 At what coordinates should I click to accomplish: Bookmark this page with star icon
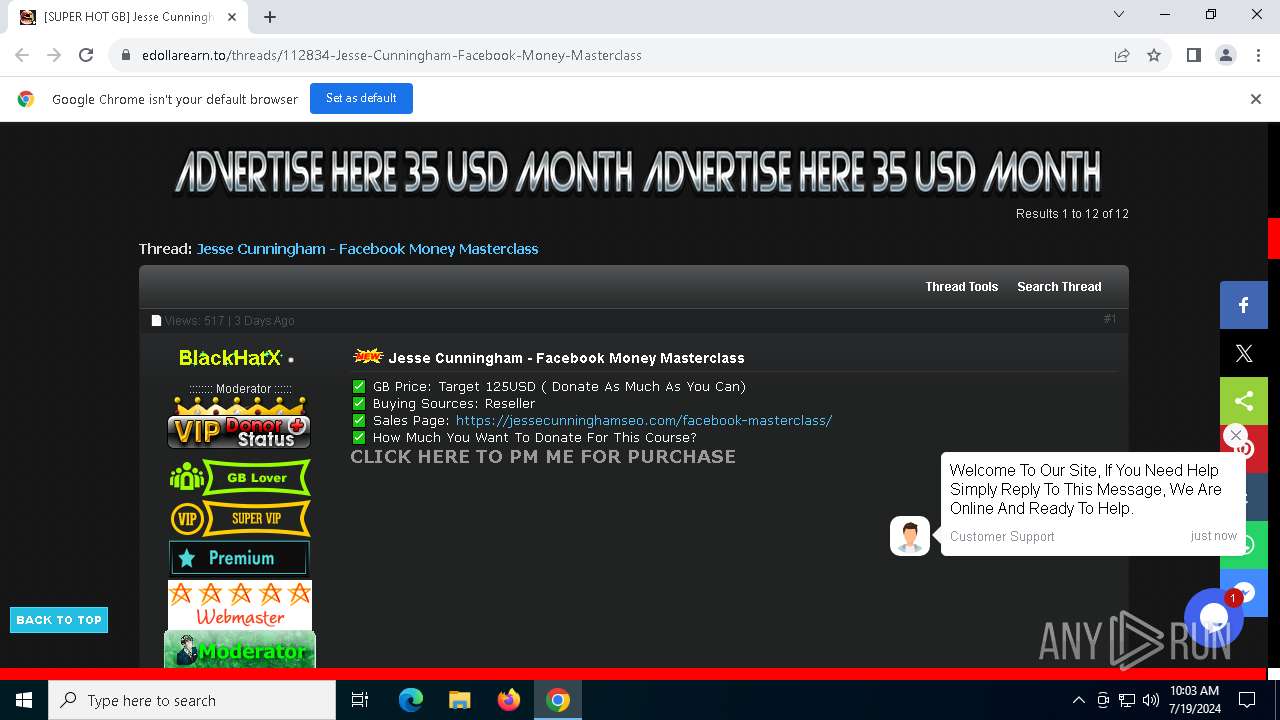[x=1154, y=55]
